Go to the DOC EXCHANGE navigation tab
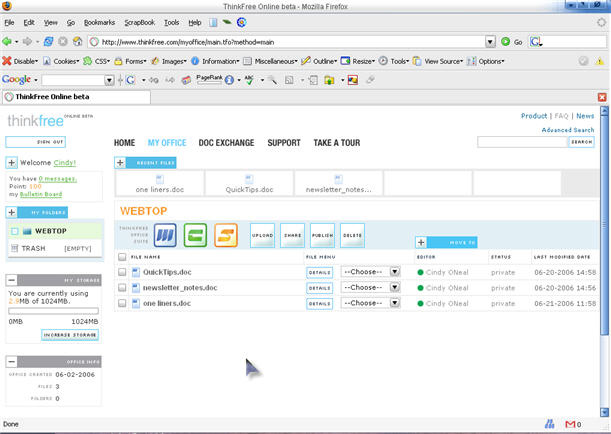611x434 pixels. (226, 143)
